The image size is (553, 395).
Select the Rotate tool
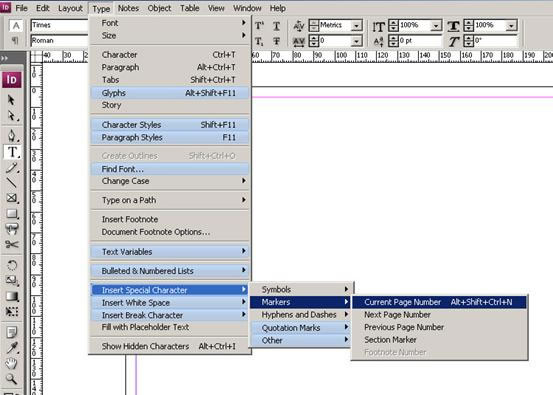pyautogui.click(x=11, y=265)
